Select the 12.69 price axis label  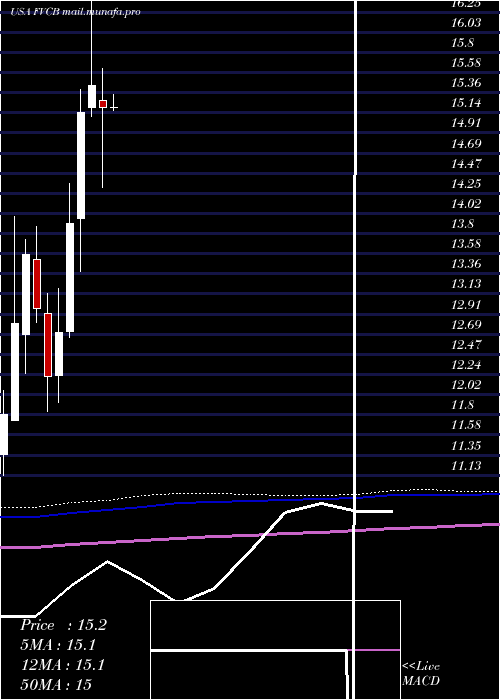click(x=466, y=325)
